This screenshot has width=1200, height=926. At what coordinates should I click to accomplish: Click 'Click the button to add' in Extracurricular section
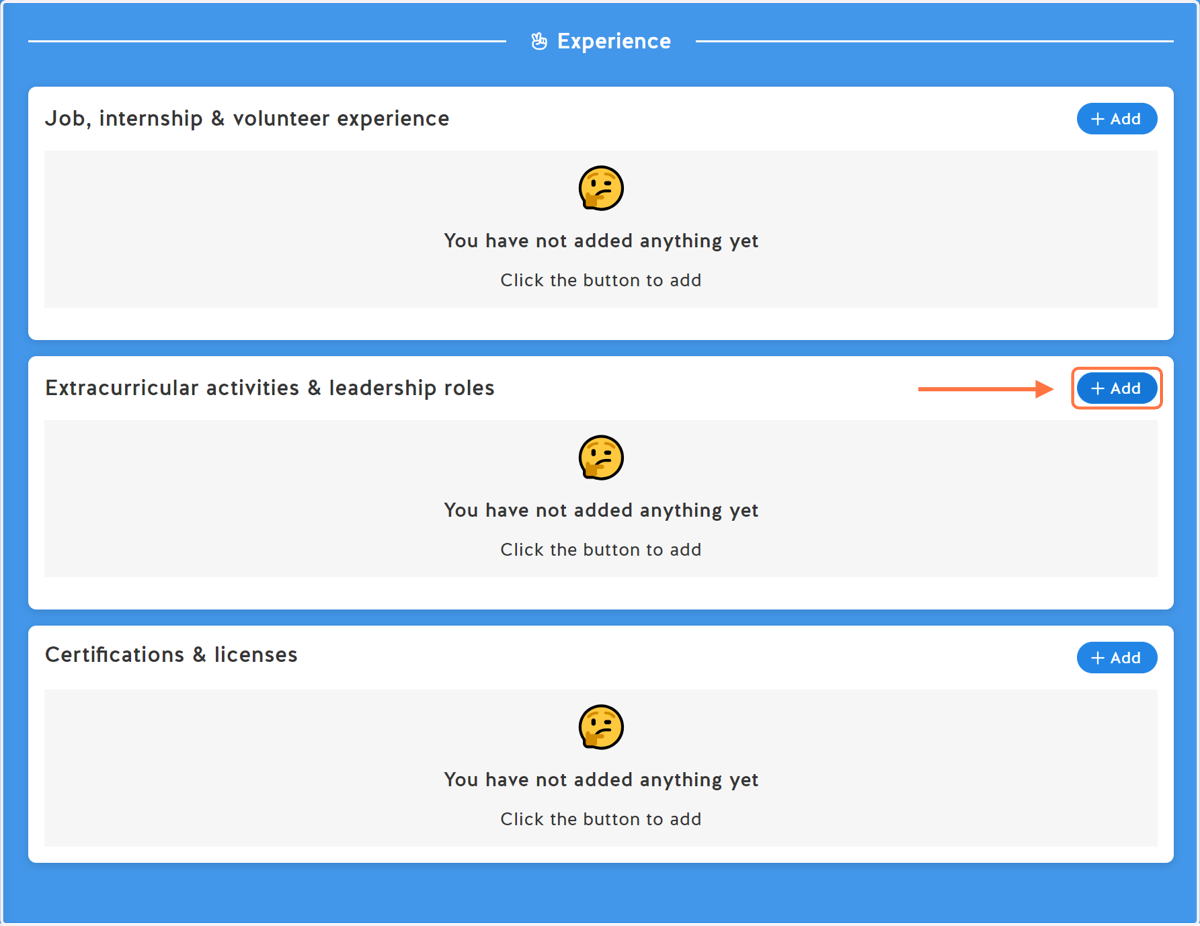tap(601, 549)
